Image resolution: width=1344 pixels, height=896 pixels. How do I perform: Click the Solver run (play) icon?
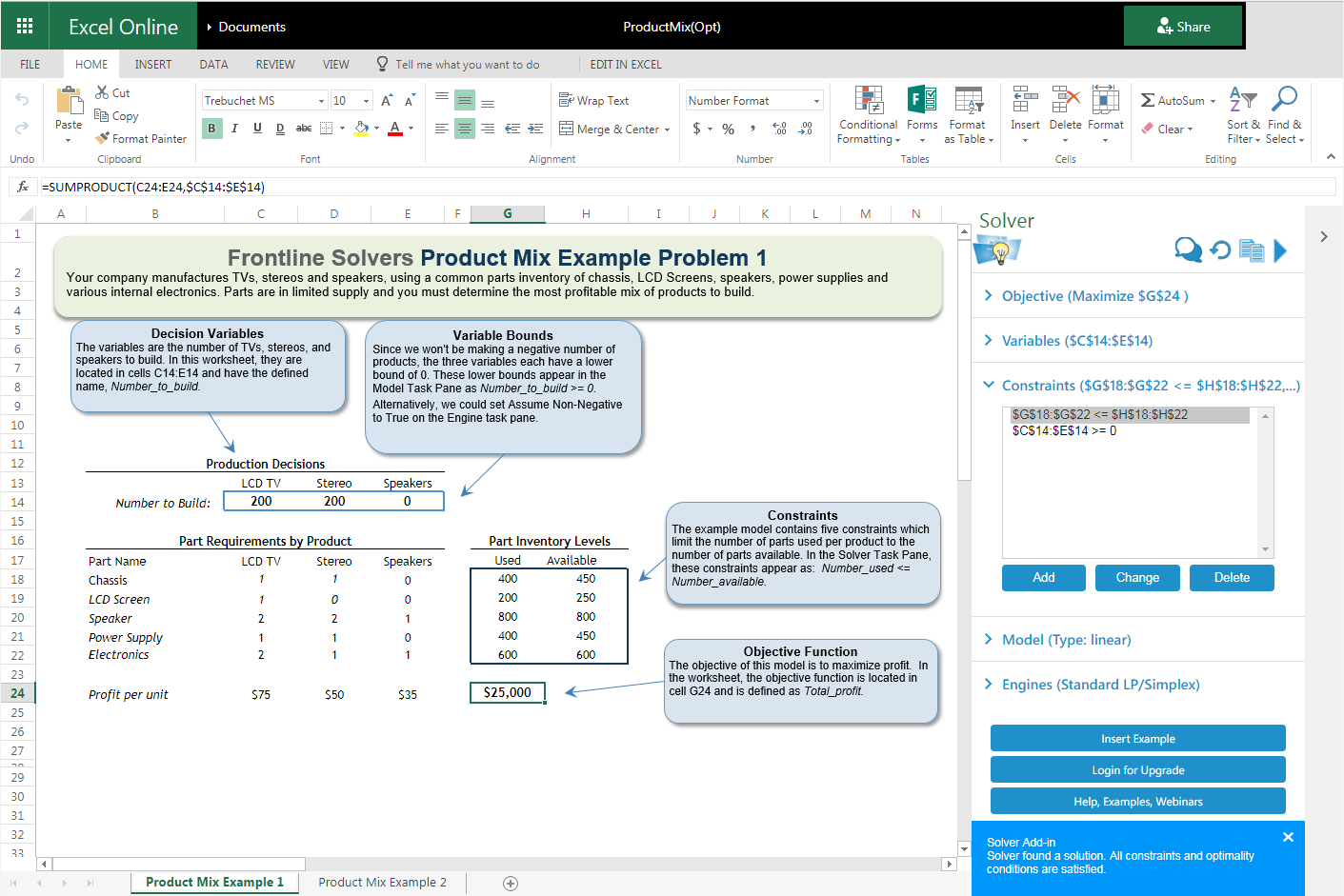[1280, 250]
